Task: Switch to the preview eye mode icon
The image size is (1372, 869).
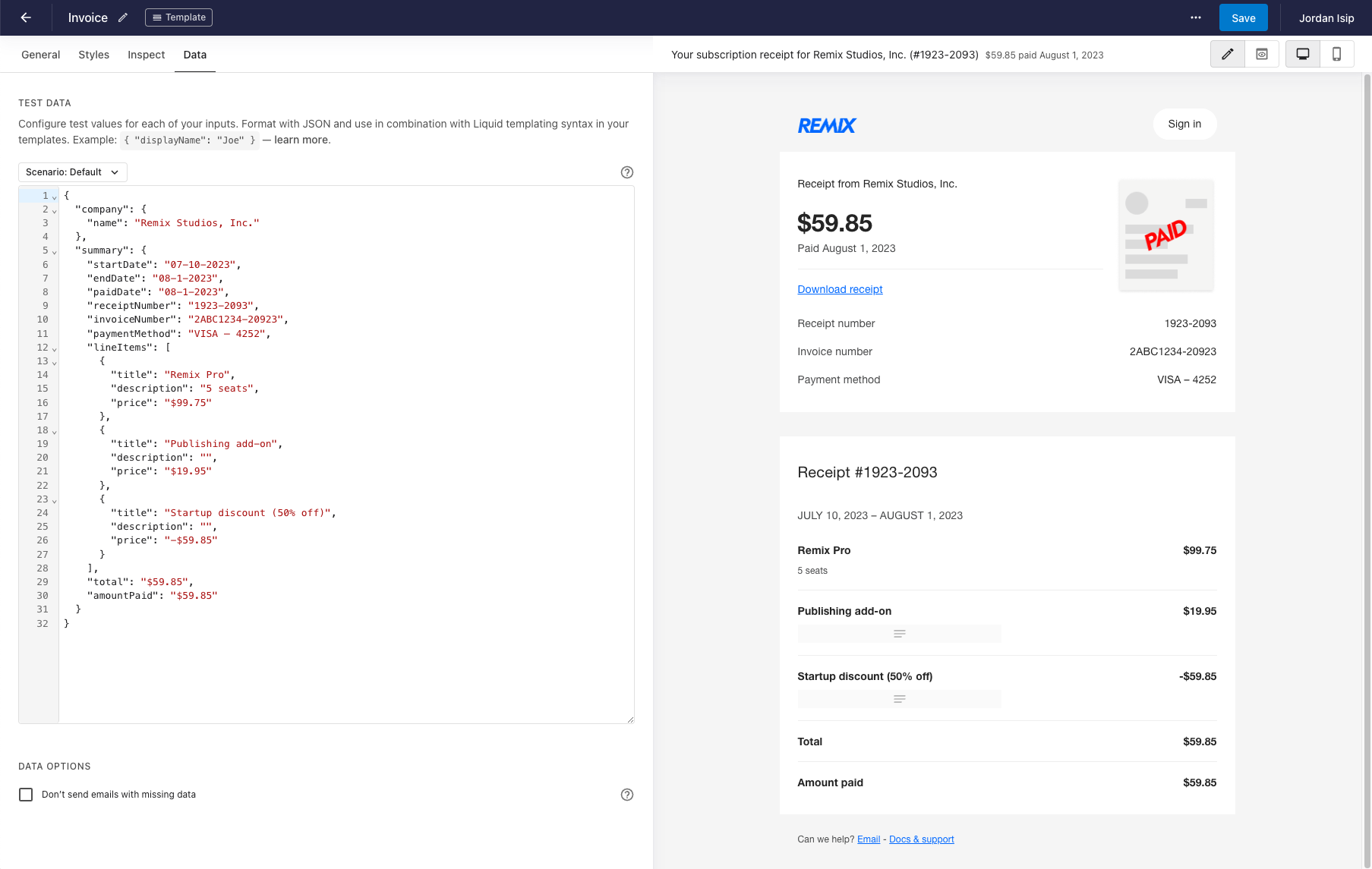Action: coord(1262,54)
